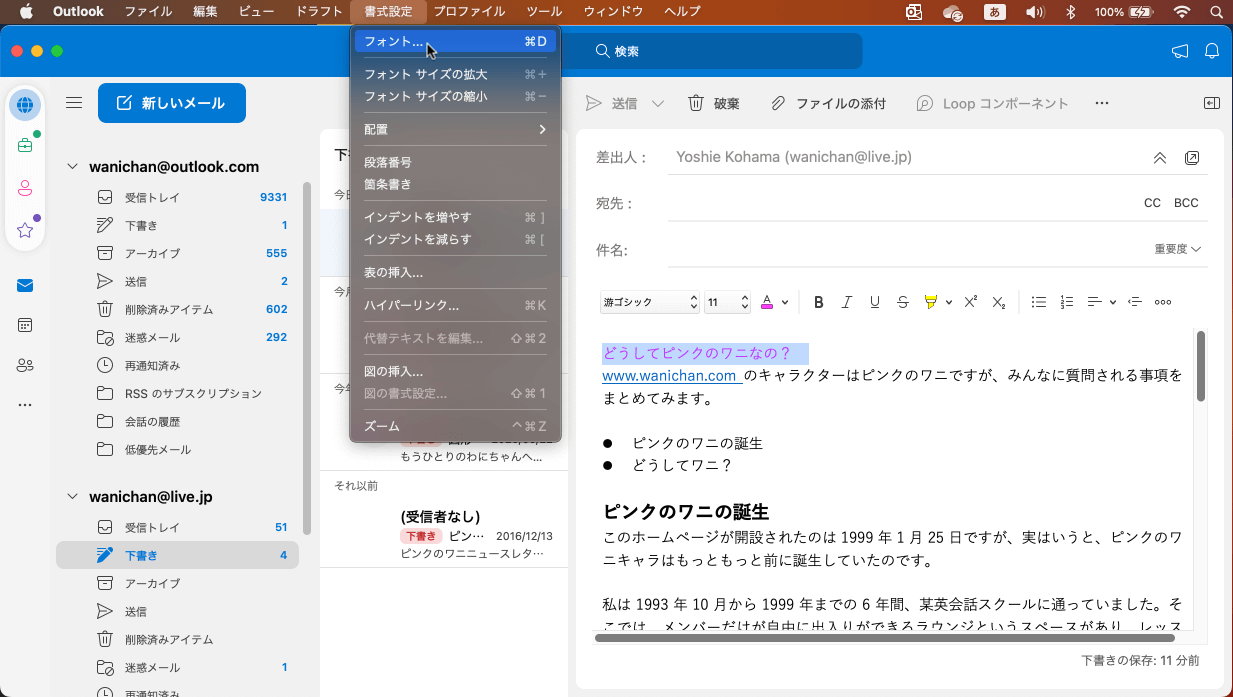Open macOS Bluetooth menu bar icon
1233x697 pixels.
tap(1069, 11)
